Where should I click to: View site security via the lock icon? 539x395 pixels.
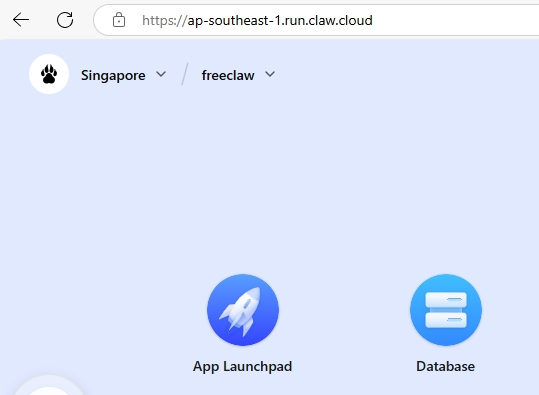pos(119,20)
